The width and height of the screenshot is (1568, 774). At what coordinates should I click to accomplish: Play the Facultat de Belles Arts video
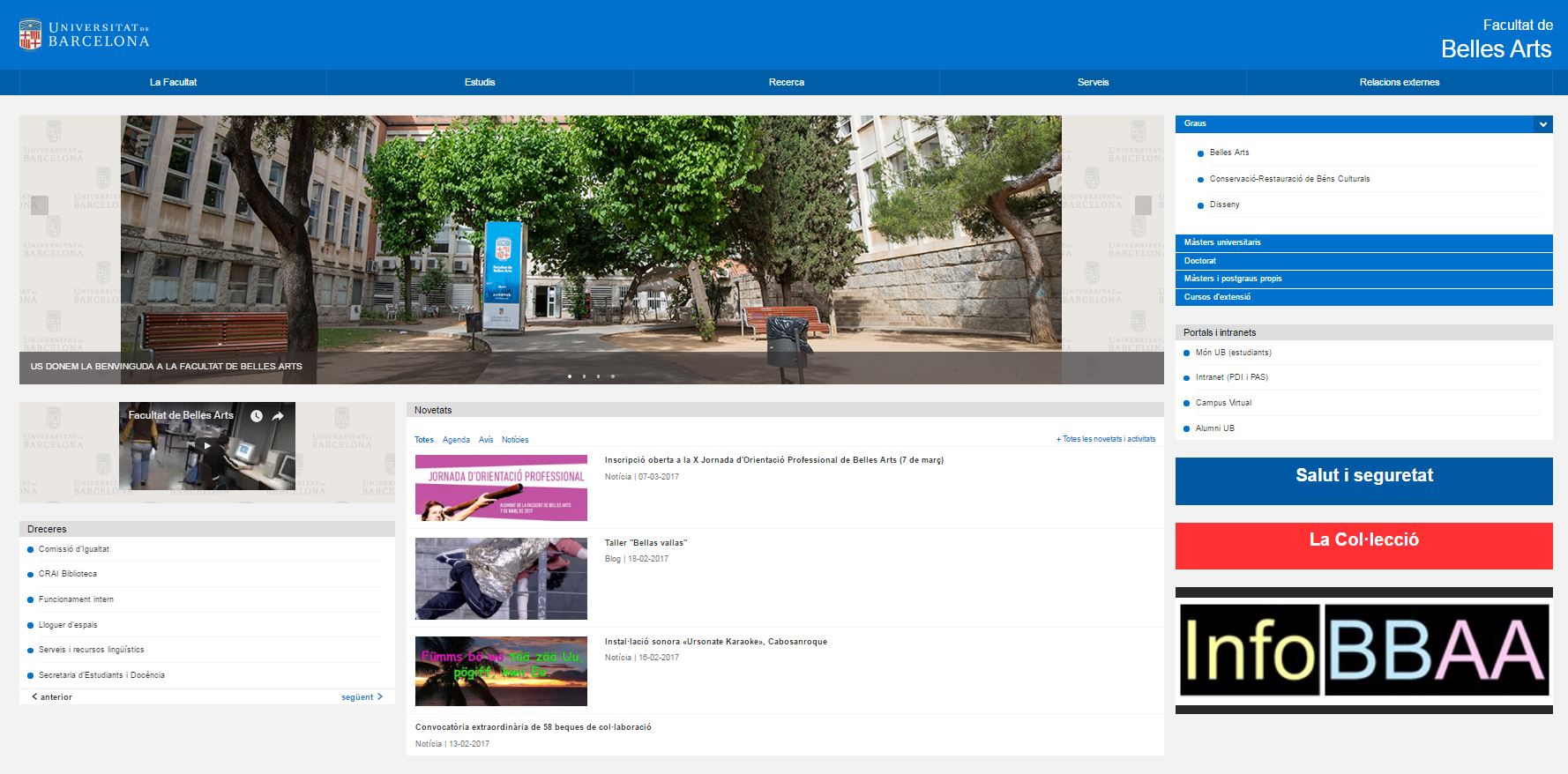[207, 446]
